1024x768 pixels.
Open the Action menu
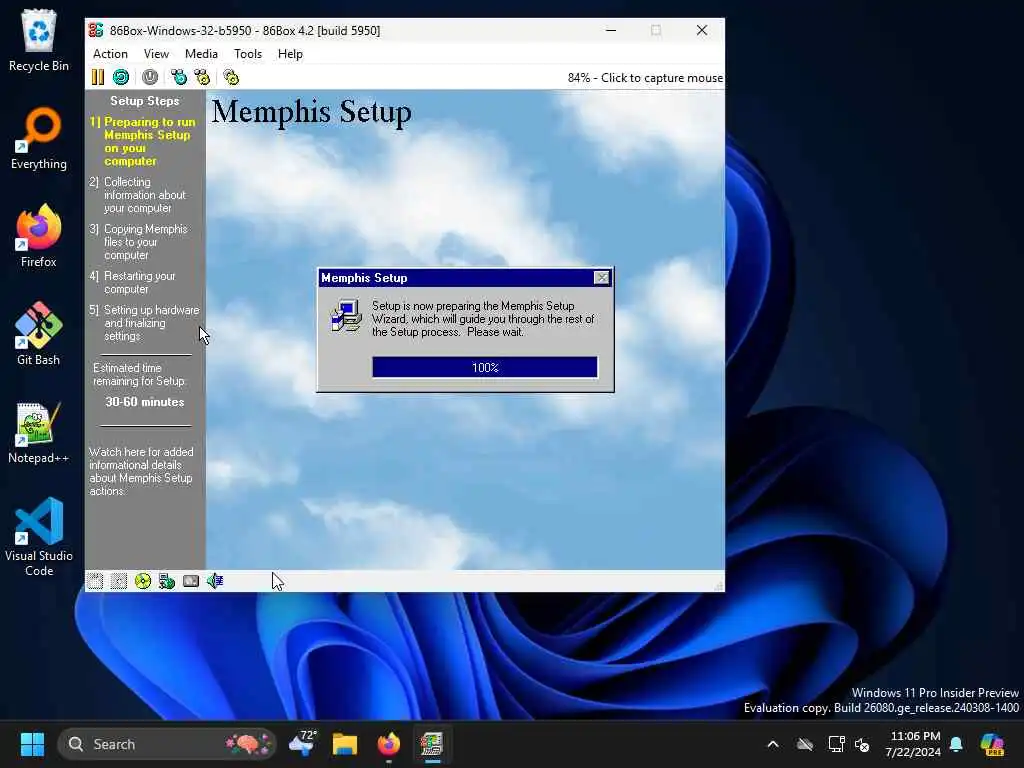click(x=110, y=54)
